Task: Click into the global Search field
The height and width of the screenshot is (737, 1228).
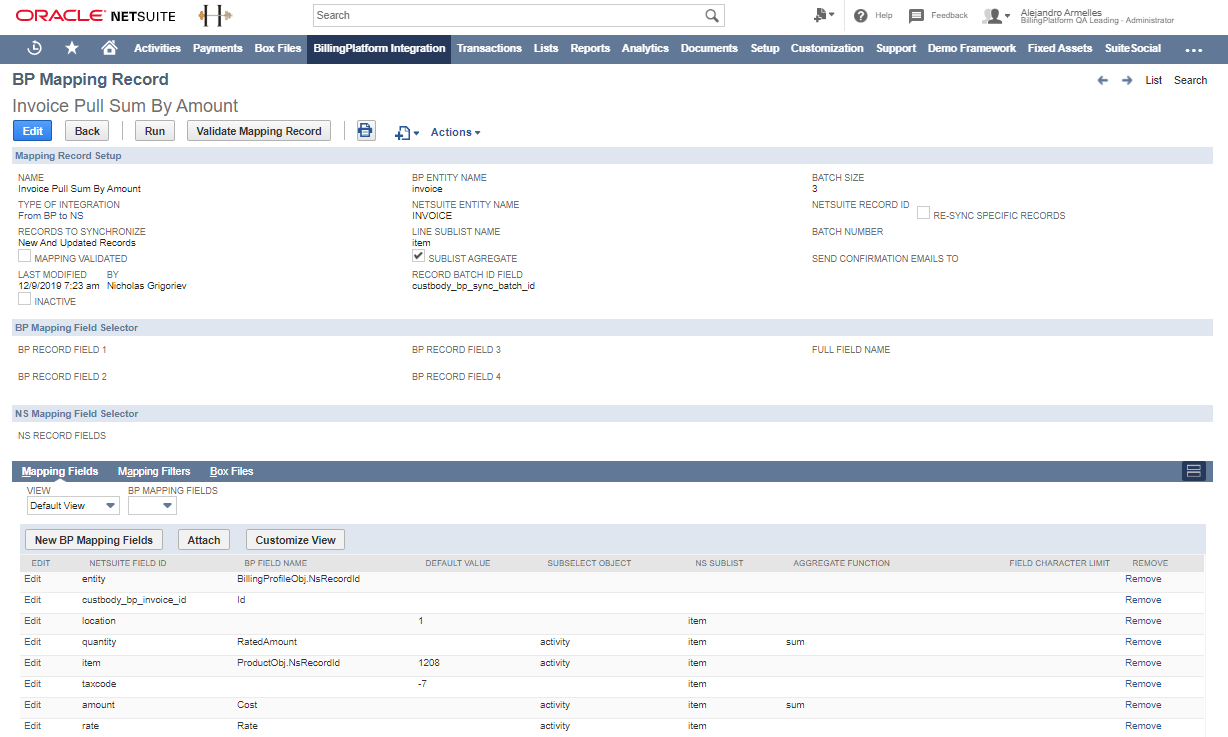Action: 508,15
